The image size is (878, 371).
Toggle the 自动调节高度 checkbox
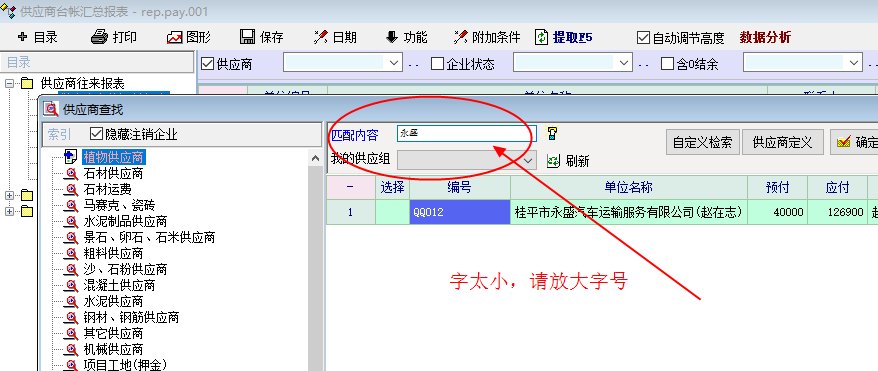[643, 38]
